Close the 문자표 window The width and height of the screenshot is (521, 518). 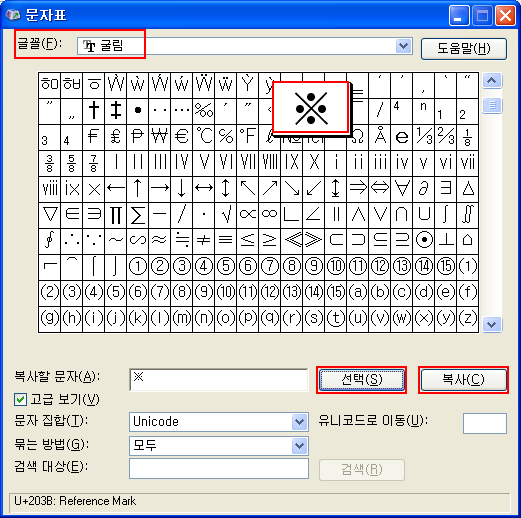tap(505, 16)
